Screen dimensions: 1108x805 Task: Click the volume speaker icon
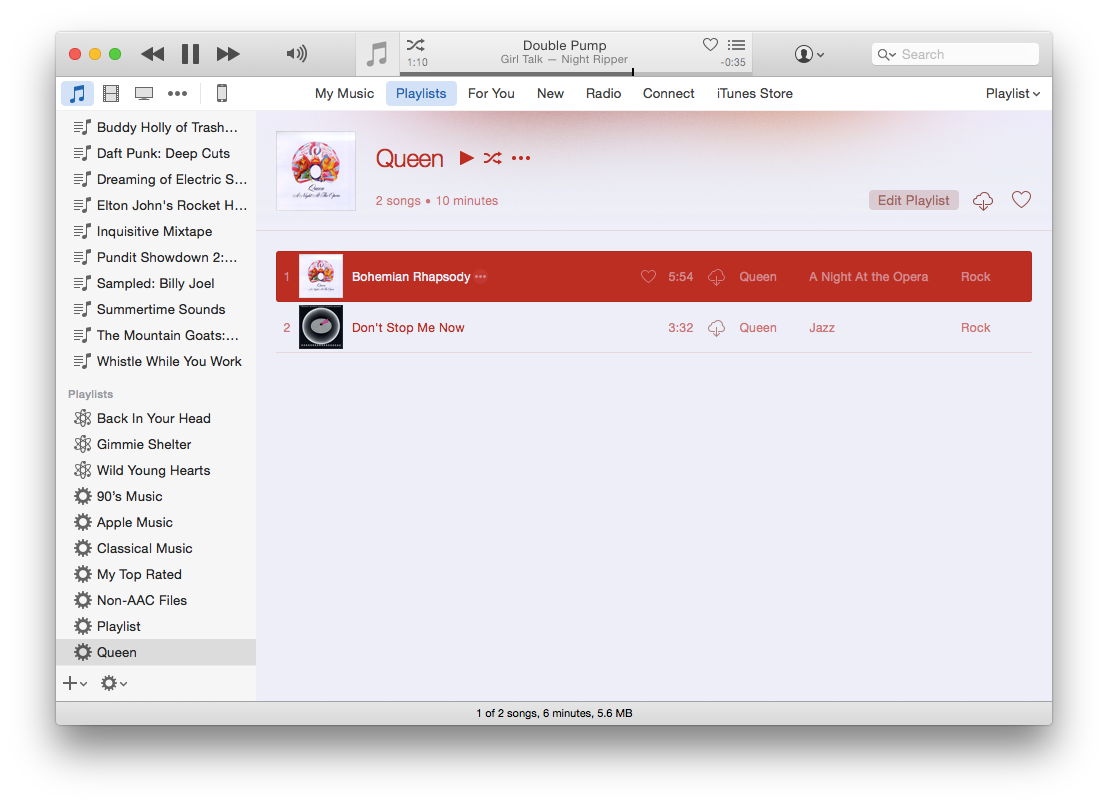pyautogui.click(x=296, y=54)
